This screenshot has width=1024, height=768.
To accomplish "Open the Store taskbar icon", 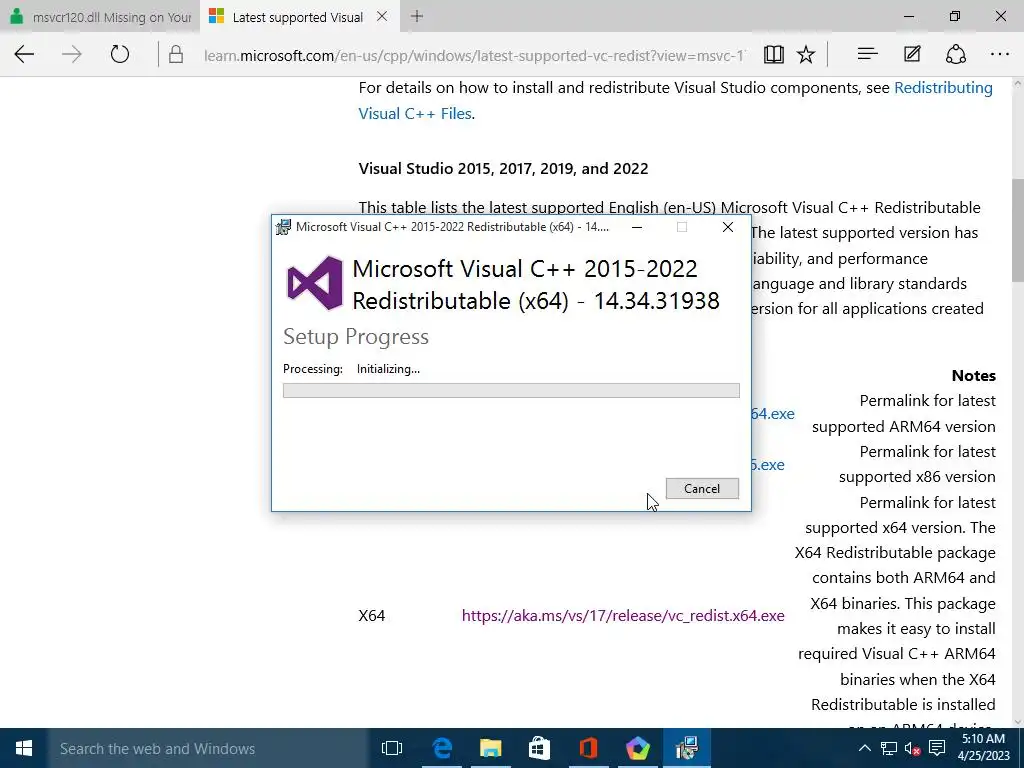I will (539, 748).
